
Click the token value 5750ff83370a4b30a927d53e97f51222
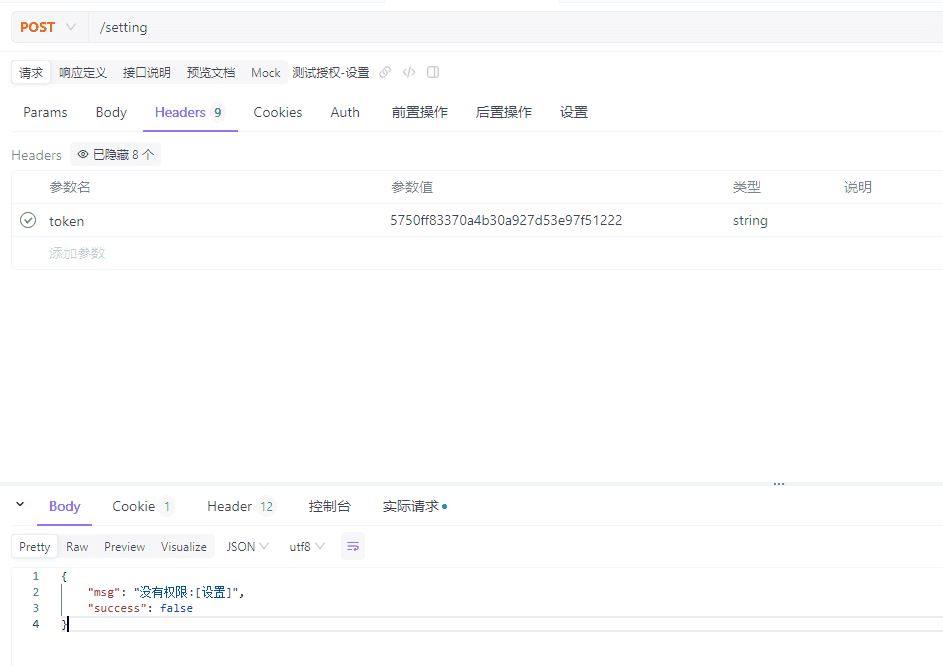click(x=506, y=220)
